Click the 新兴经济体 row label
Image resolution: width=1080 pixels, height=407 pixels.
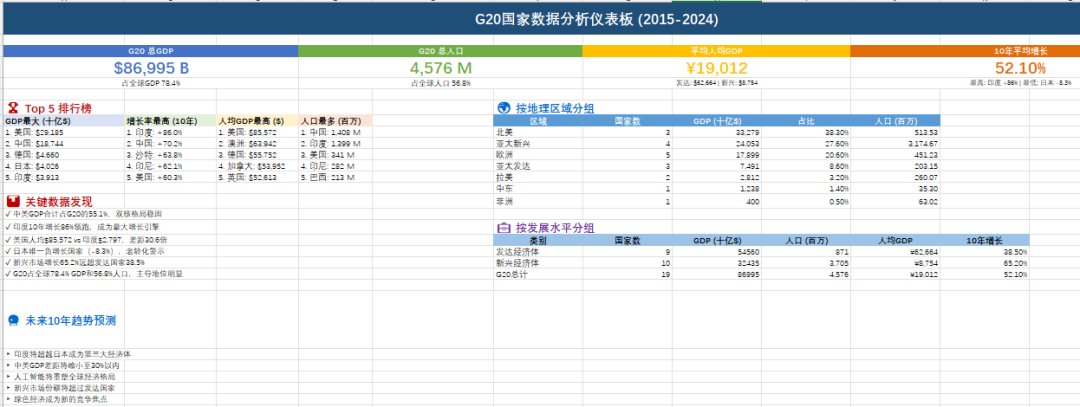(517, 262)
